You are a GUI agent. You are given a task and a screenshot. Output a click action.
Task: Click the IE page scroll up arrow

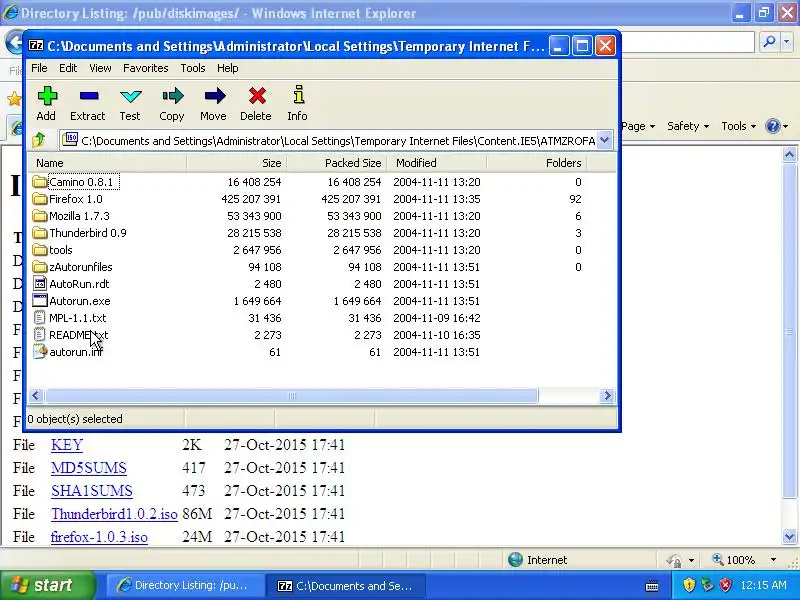tap(789, 155)
